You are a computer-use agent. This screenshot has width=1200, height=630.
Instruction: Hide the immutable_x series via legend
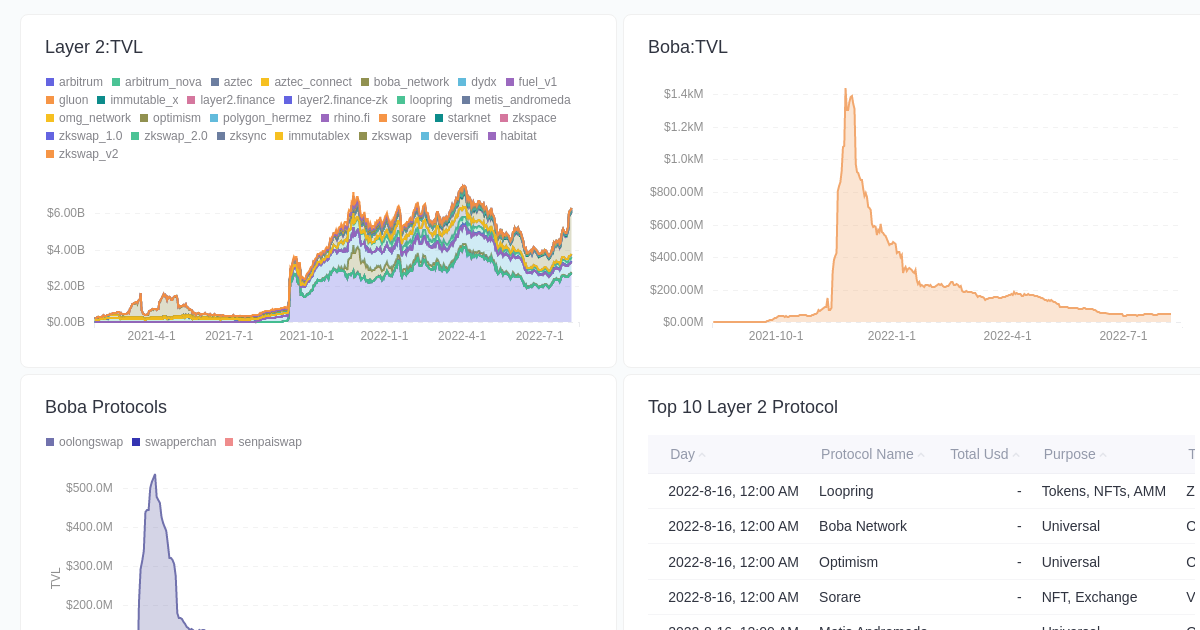(x=142, y=100)
